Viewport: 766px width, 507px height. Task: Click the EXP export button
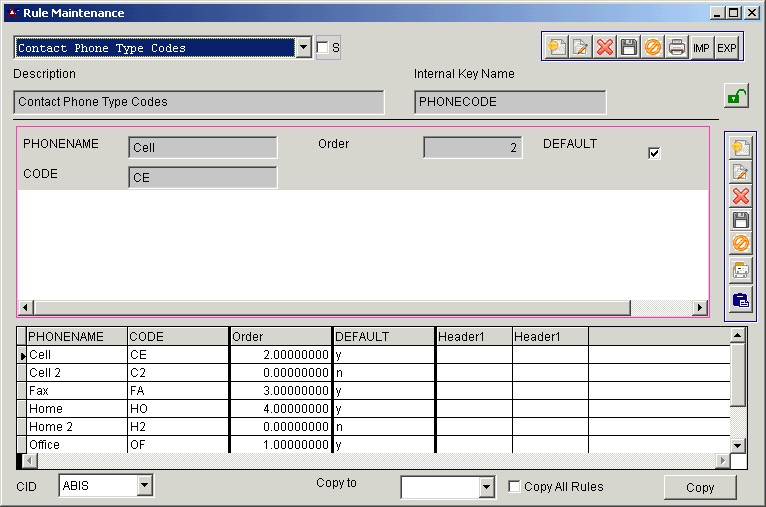[727, 47]
